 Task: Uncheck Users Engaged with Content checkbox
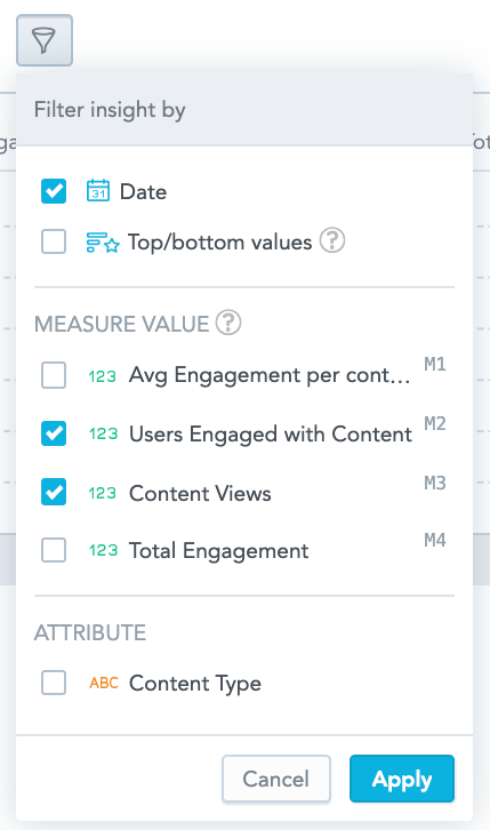click(53, 434)
